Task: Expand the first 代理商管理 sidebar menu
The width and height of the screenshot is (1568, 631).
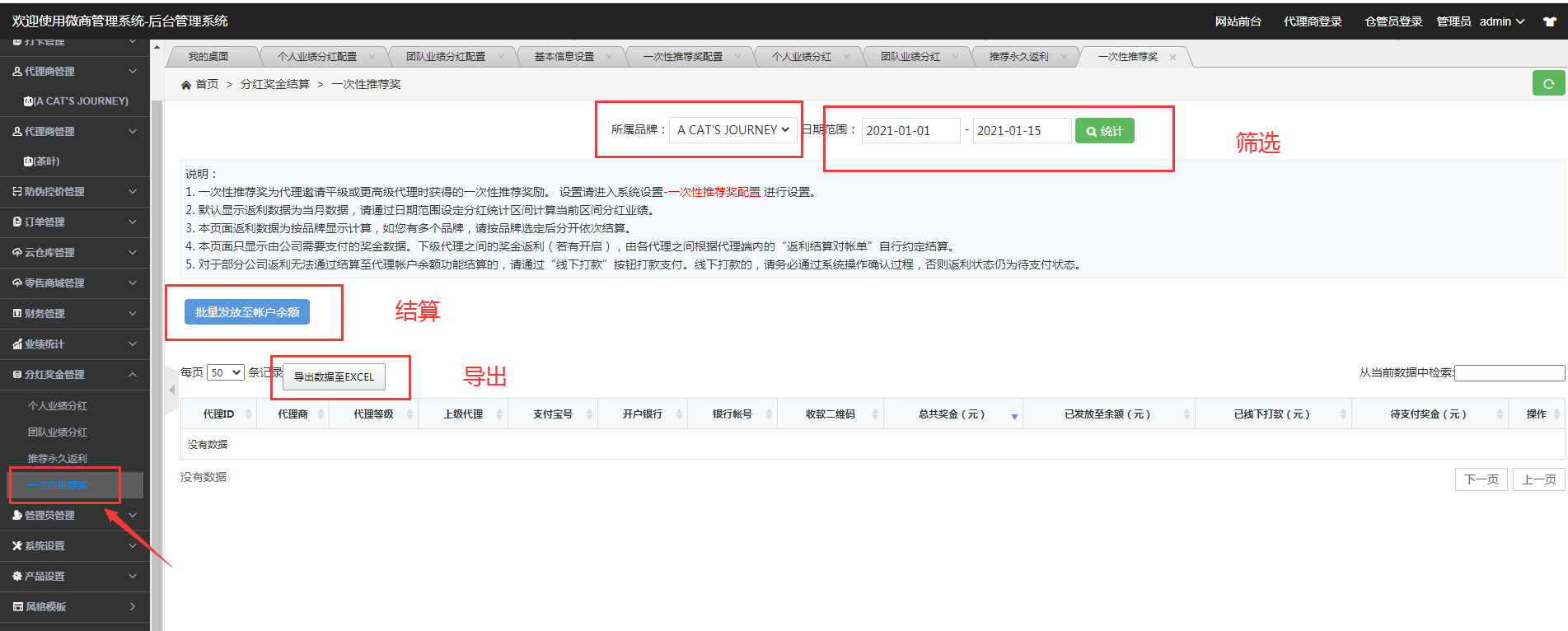Action: coord(75,72)
